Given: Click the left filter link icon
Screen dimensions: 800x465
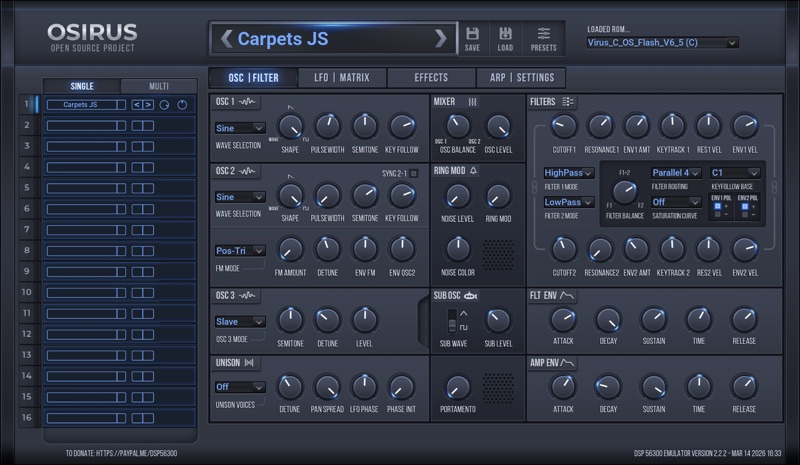Looking at the screenshot, I should coord(535,187).
